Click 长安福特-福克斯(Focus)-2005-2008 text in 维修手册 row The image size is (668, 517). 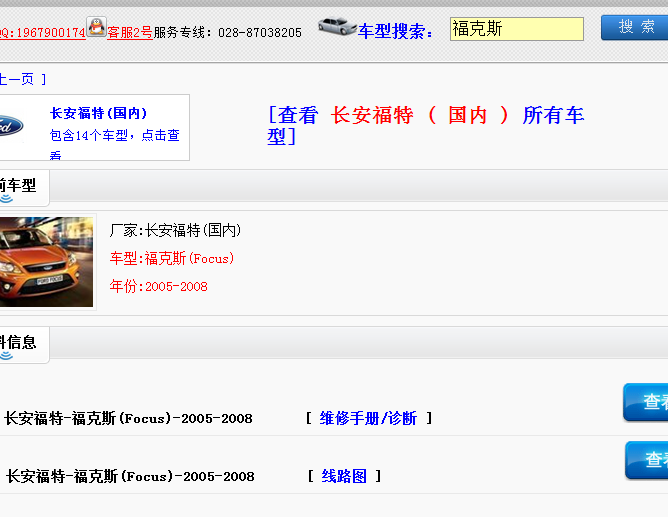(128, 418)
